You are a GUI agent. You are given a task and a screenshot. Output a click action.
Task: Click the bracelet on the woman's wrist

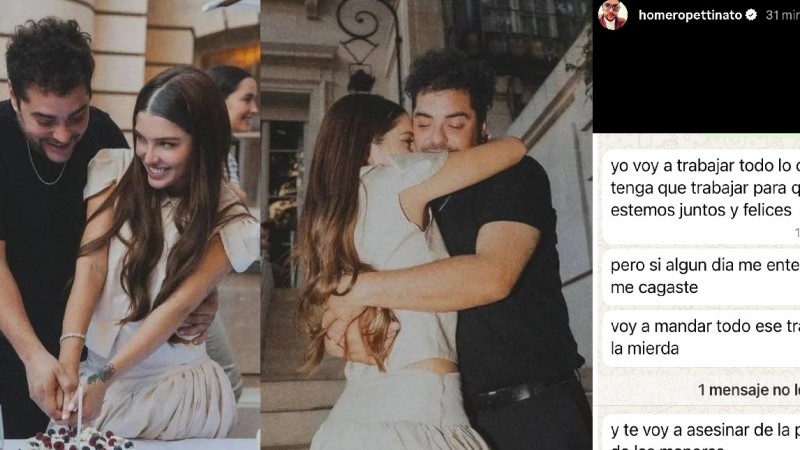[x=72, y=338]
